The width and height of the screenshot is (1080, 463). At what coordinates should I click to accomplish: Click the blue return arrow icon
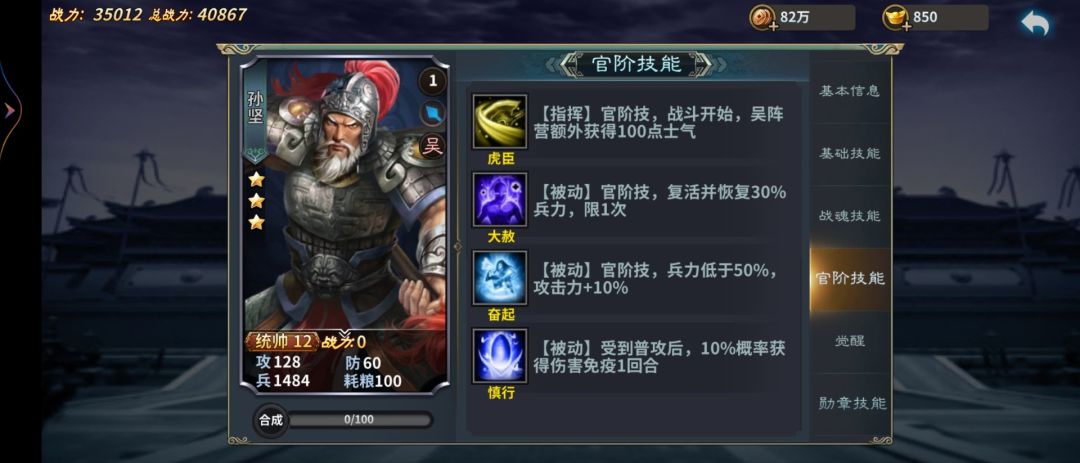pos(1035,22)
